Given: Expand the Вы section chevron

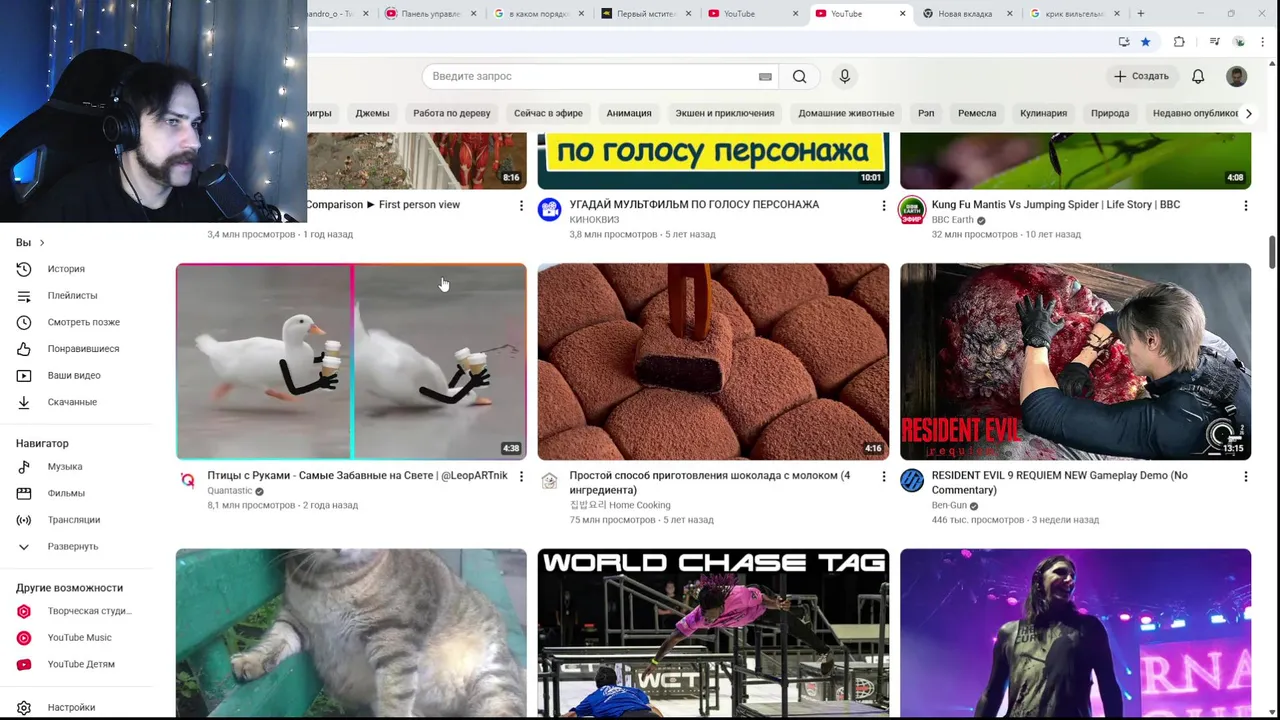Looking at the screenshot, I should point(41,243).
